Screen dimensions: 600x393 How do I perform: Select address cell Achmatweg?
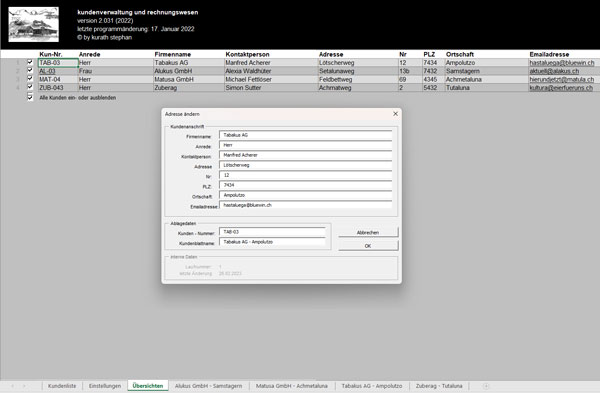[358, 88]
